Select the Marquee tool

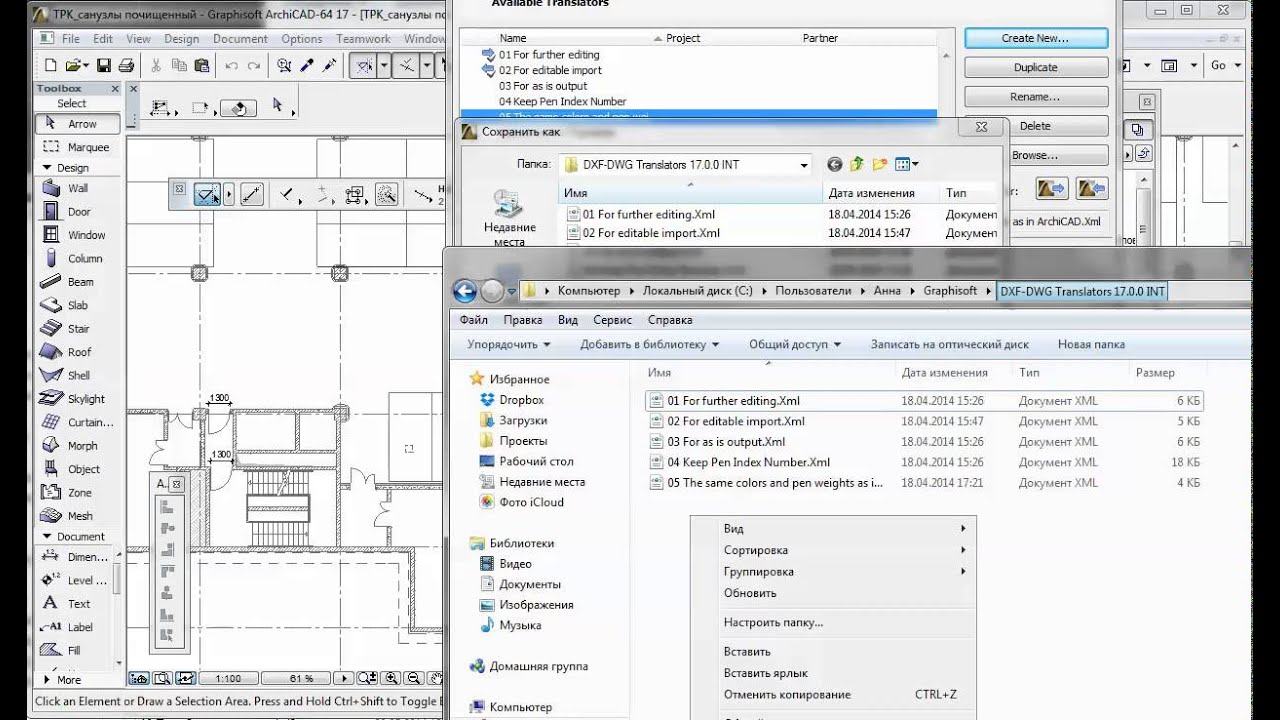tap(78, 147)
